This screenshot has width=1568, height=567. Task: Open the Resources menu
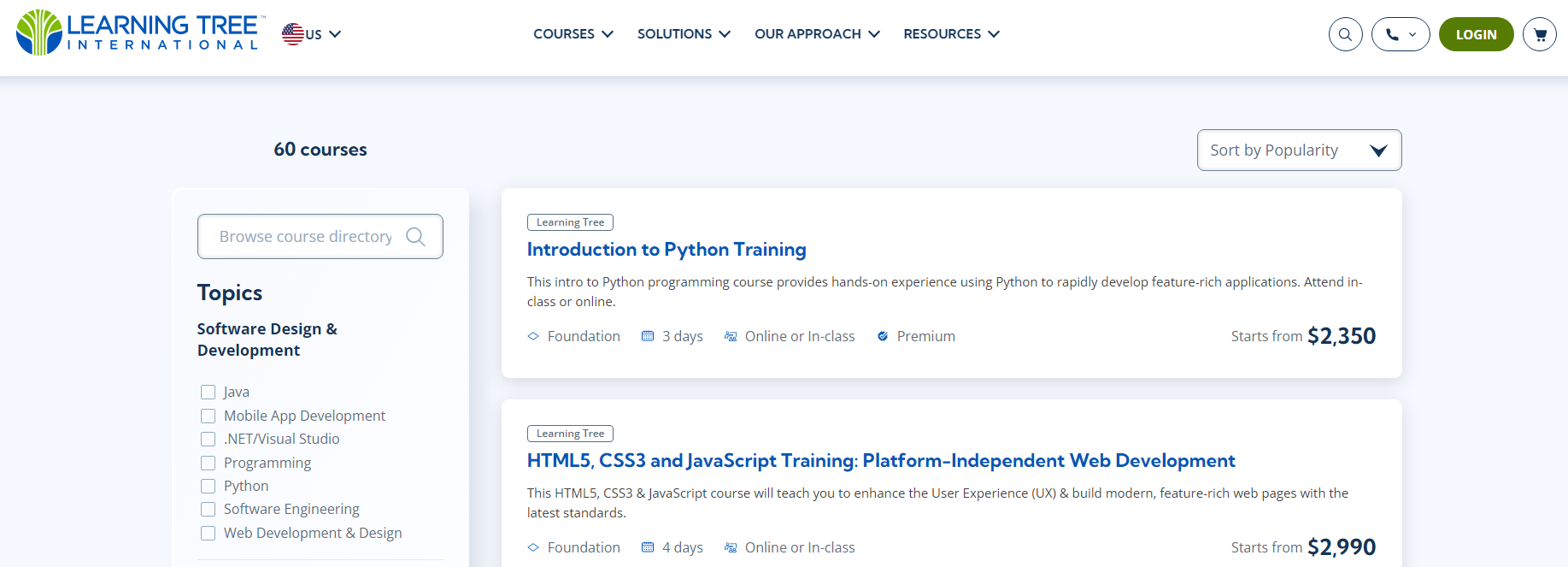click(951, 34)
